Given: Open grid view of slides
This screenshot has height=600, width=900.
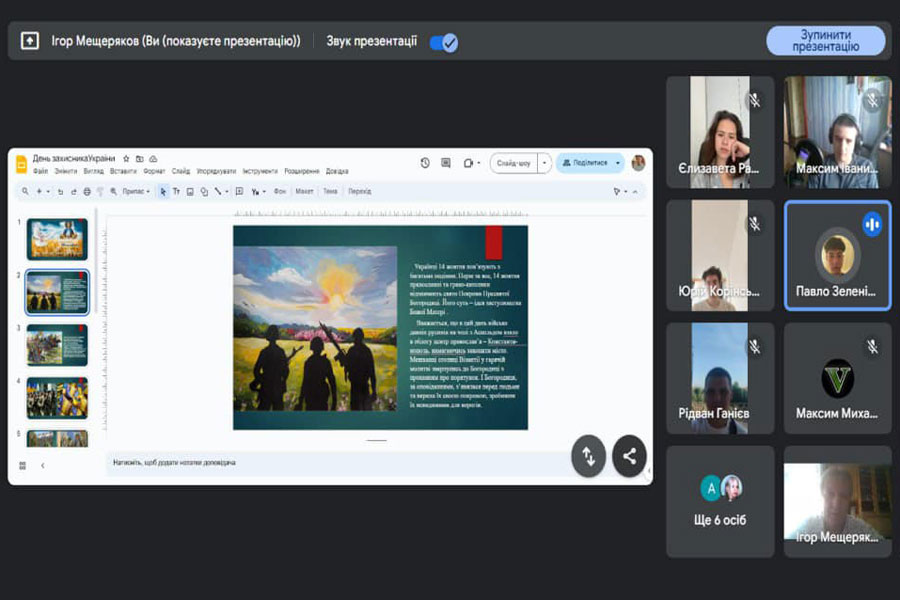Looking at the screenshot, I should 23,465.
